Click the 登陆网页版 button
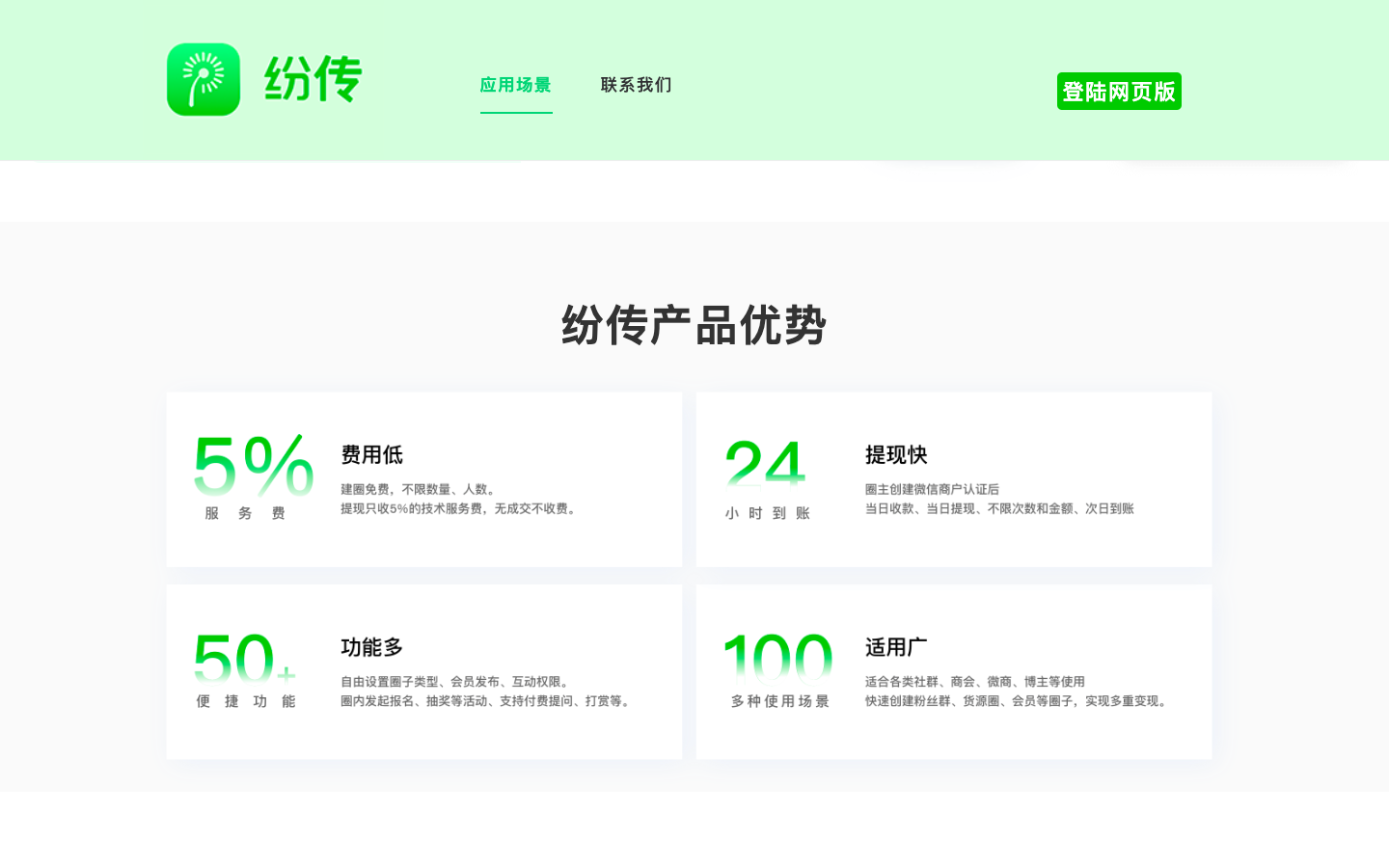 click(1119, 91)
